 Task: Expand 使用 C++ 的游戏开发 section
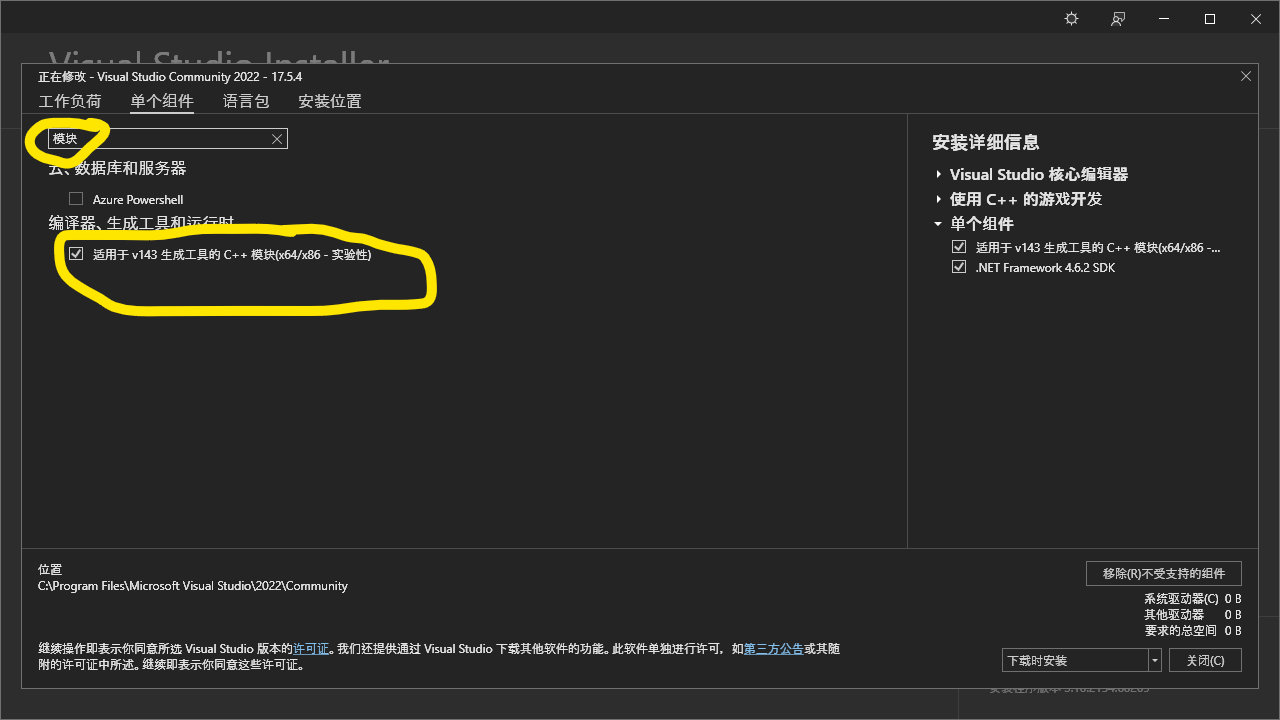point(937,199)
